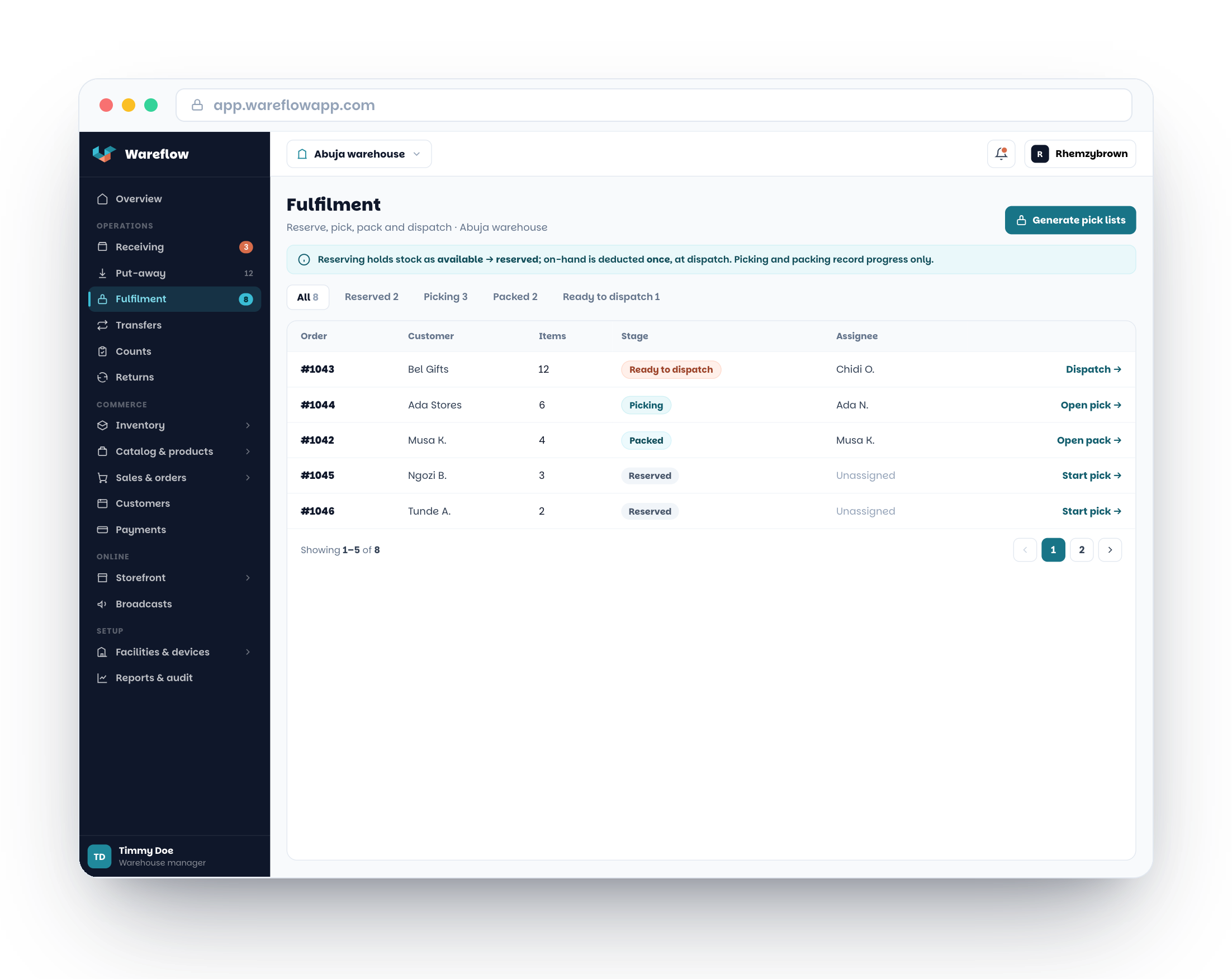Open the Abuja warehouse dropdown
This screenshot has height=979, width=1232.
tap(359, 154)
